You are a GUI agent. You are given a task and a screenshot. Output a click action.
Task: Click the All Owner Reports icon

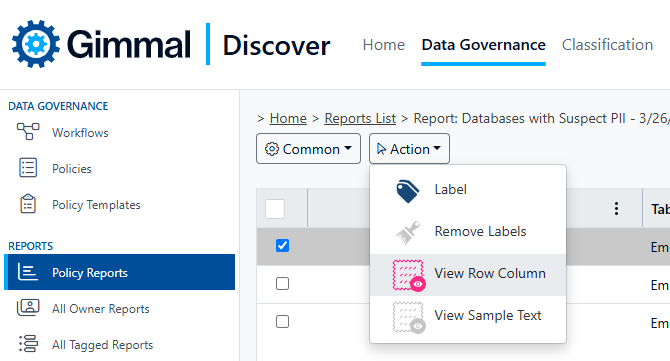click(28, 308)
